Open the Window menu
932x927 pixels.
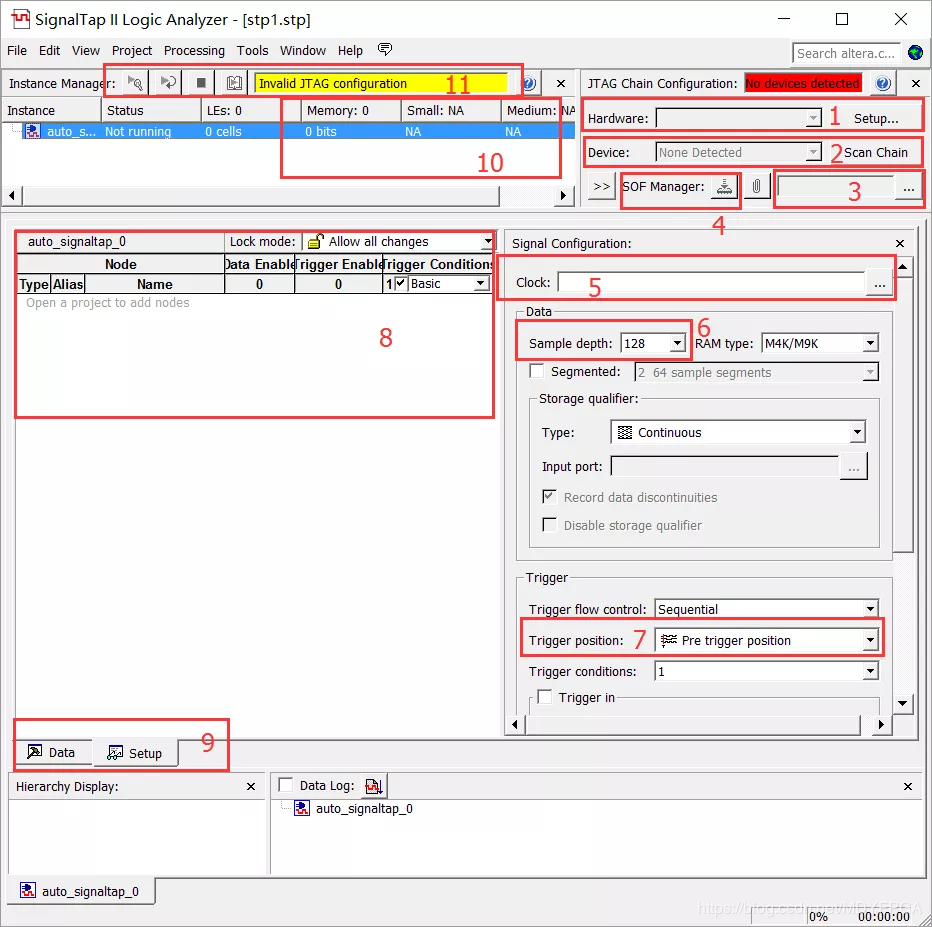pos(303,51)
